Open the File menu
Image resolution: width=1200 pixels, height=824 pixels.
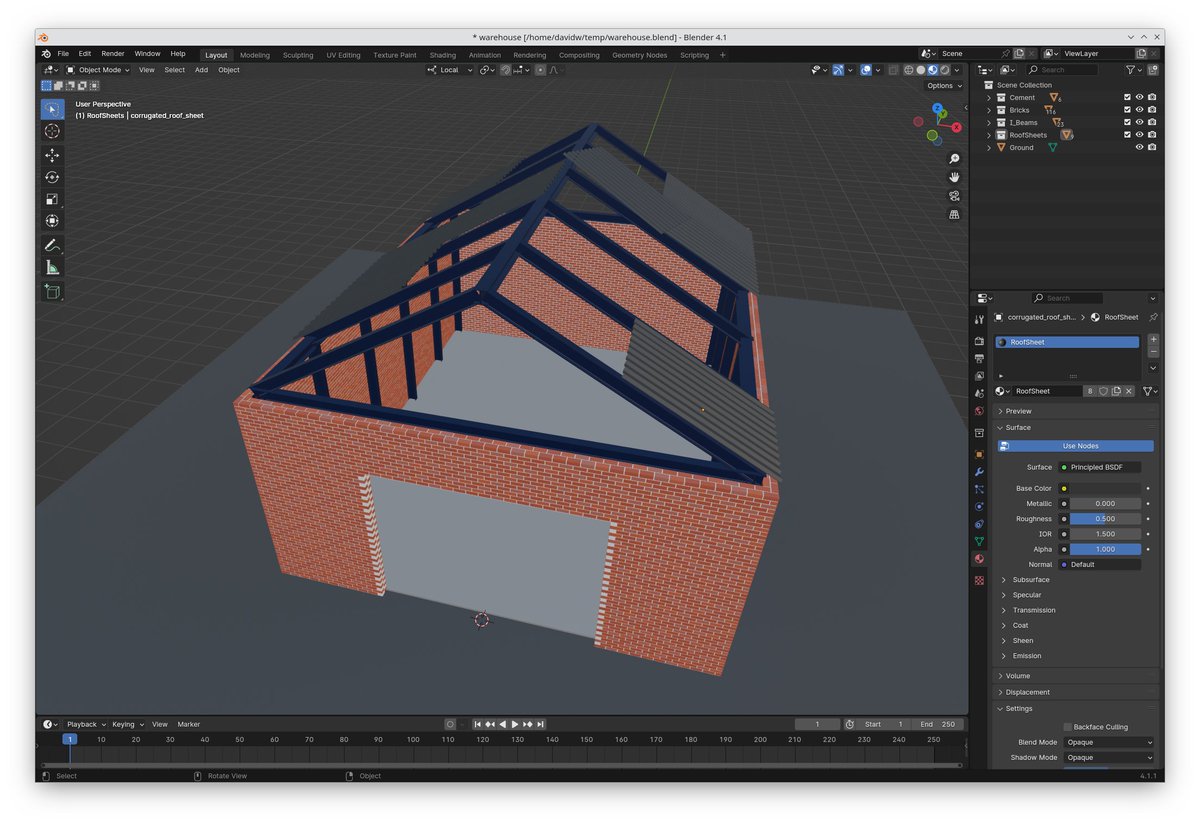tap(63, 54)
